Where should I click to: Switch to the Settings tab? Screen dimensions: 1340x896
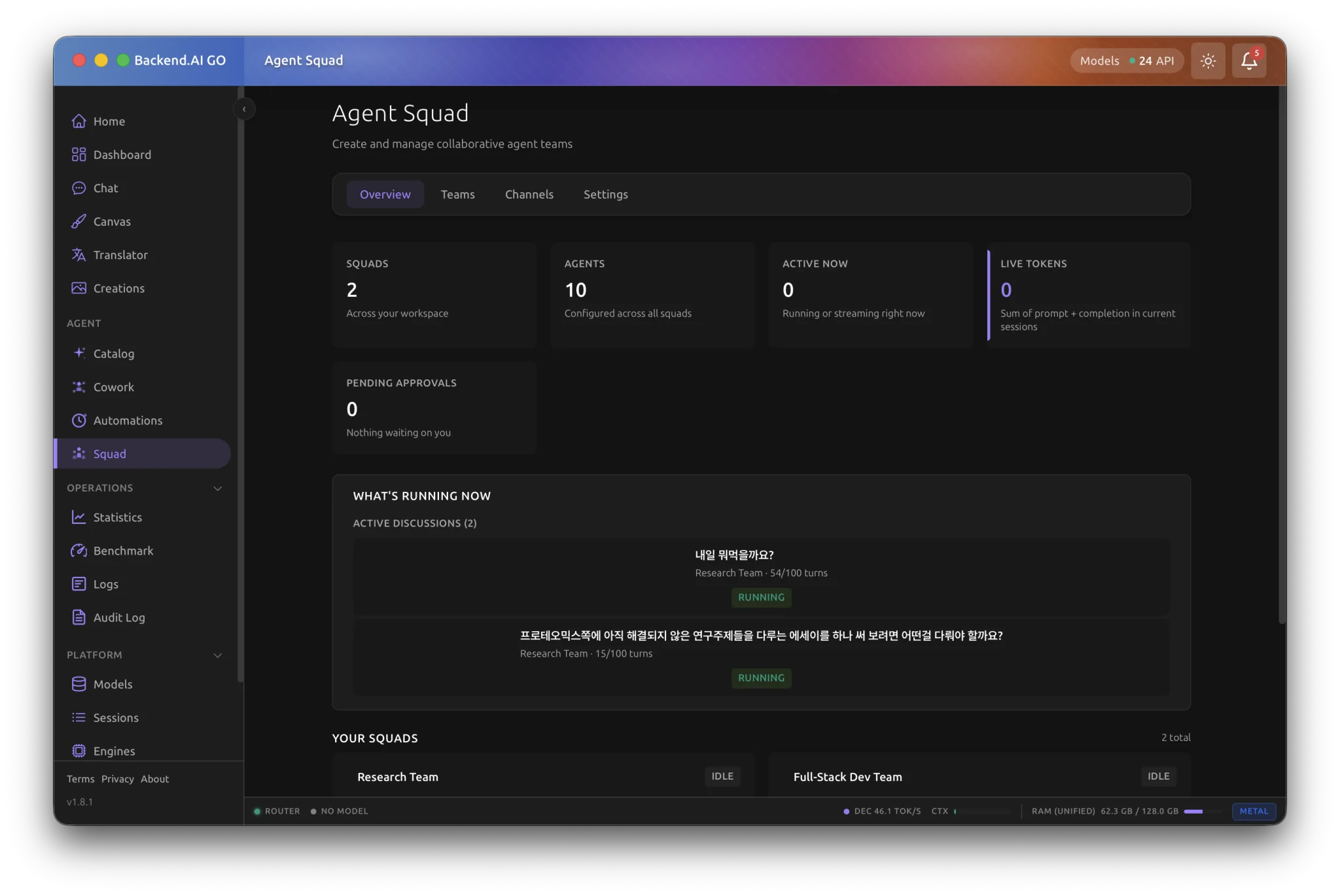605,194
